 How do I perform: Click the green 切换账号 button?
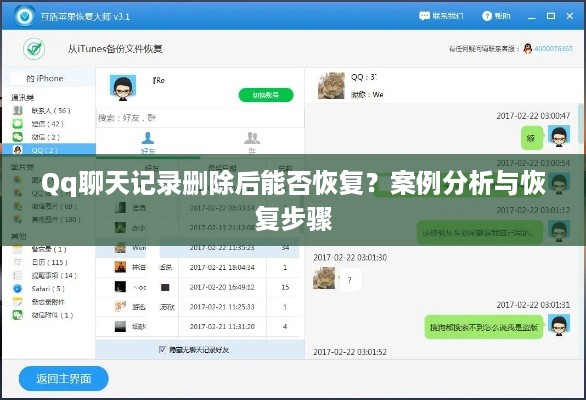pos(266,95)
